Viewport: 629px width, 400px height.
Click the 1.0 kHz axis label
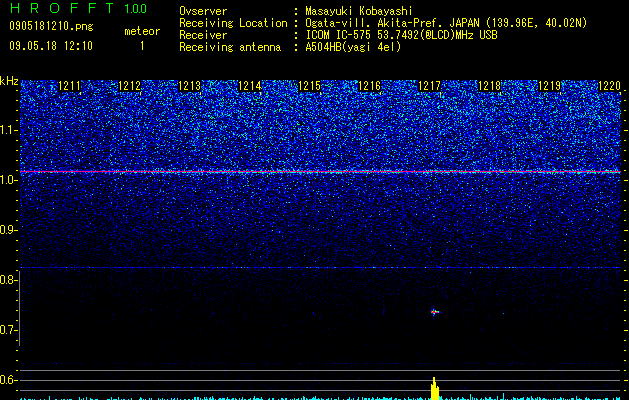pos(8,180)
